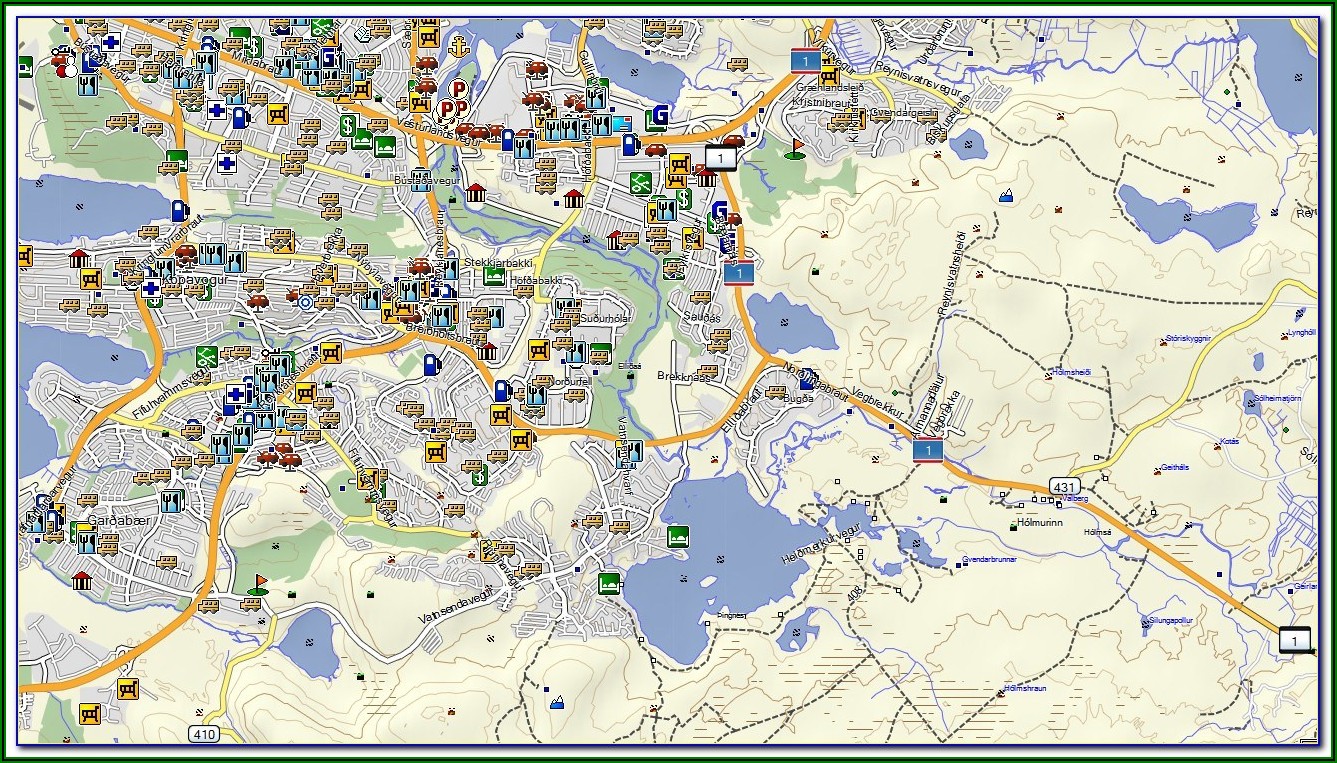Viewport: 1337px width, 763px height.
Task: Select the Kotás label
Action: (x=1230, y=440)
